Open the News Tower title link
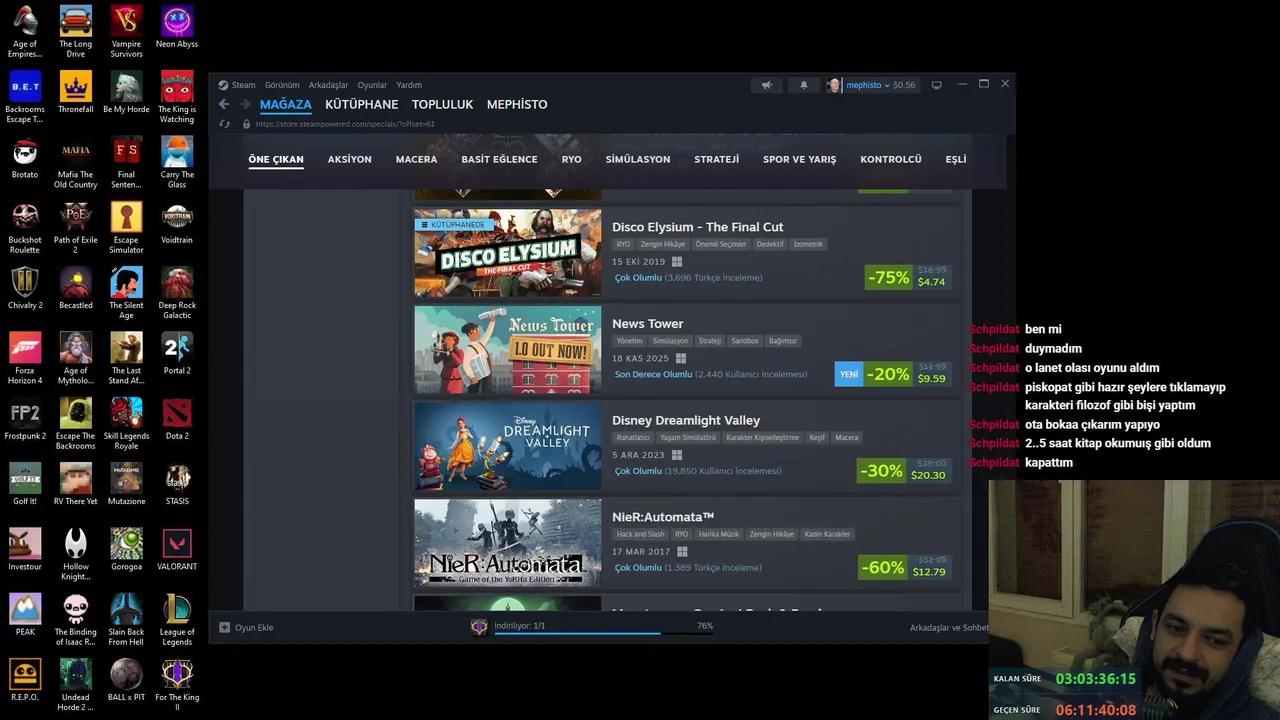1280x720 pixels. (647, 324)
